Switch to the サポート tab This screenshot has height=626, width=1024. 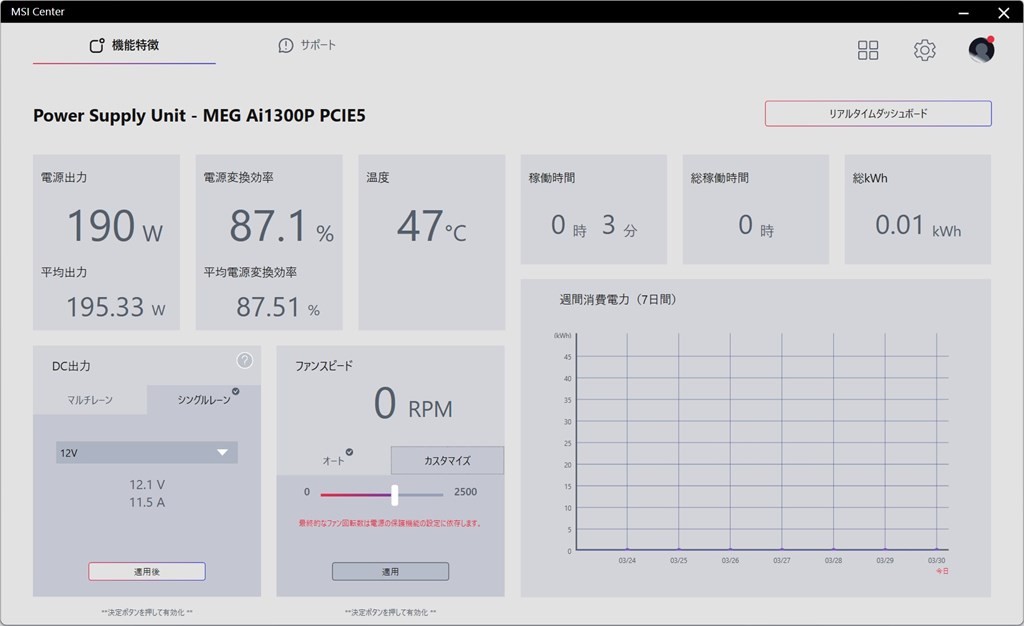pyautogui.click(x=307, y=45)
